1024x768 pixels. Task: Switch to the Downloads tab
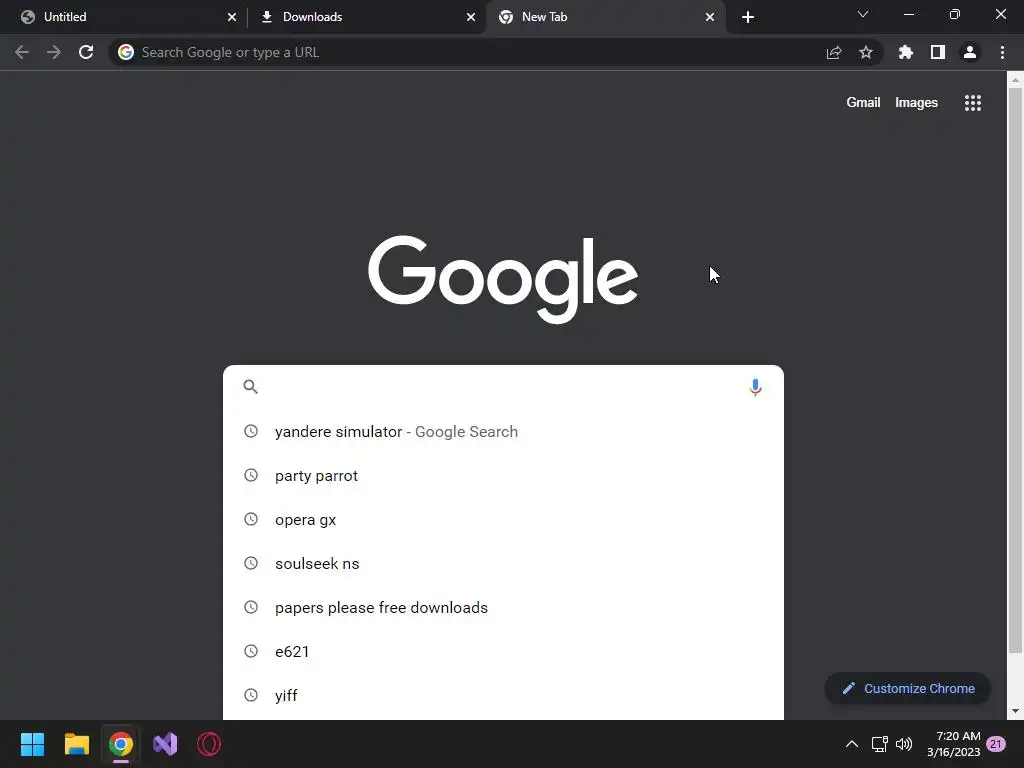366,17
